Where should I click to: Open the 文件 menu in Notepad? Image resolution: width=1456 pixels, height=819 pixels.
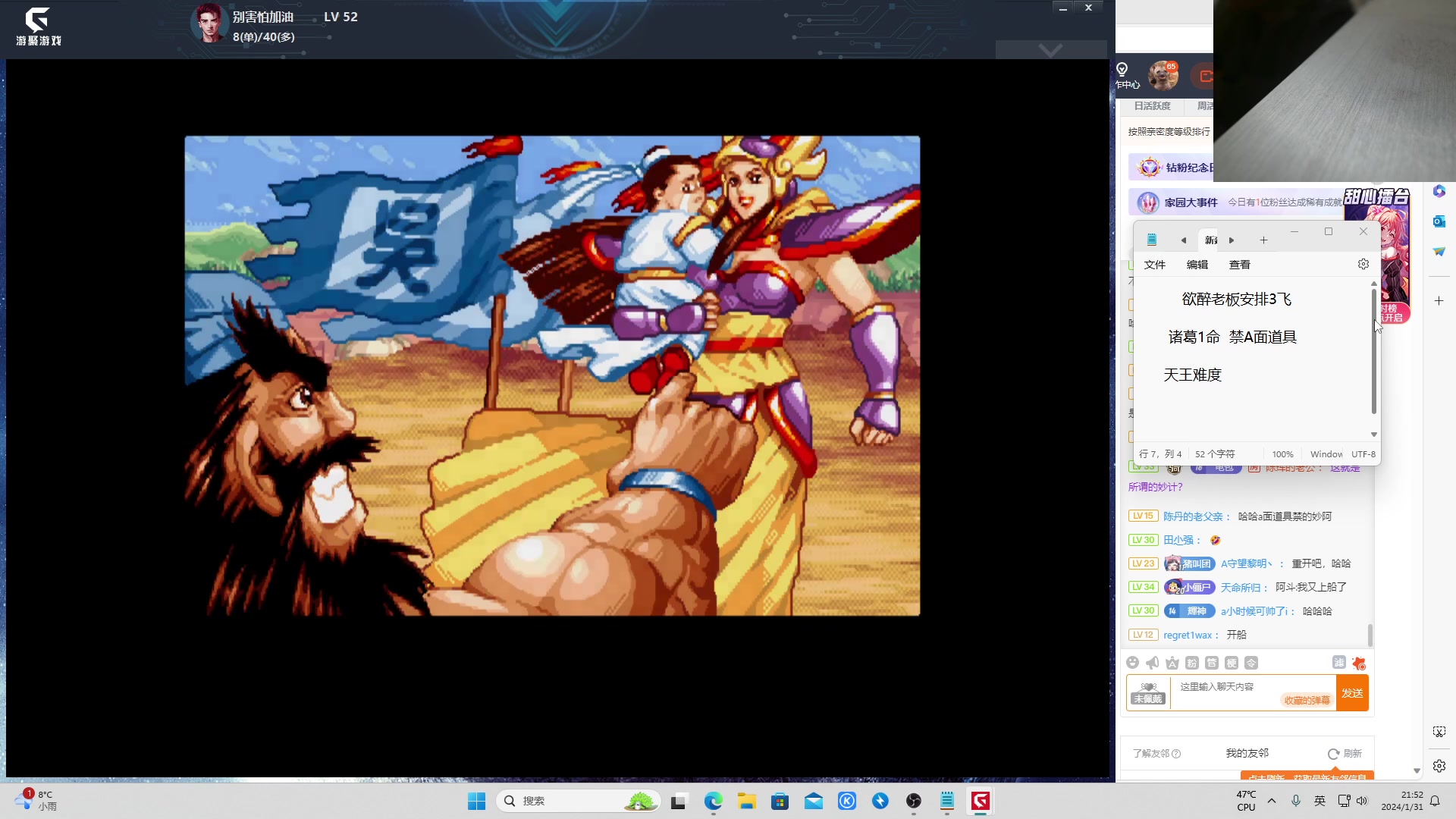tap(1155, 265)
